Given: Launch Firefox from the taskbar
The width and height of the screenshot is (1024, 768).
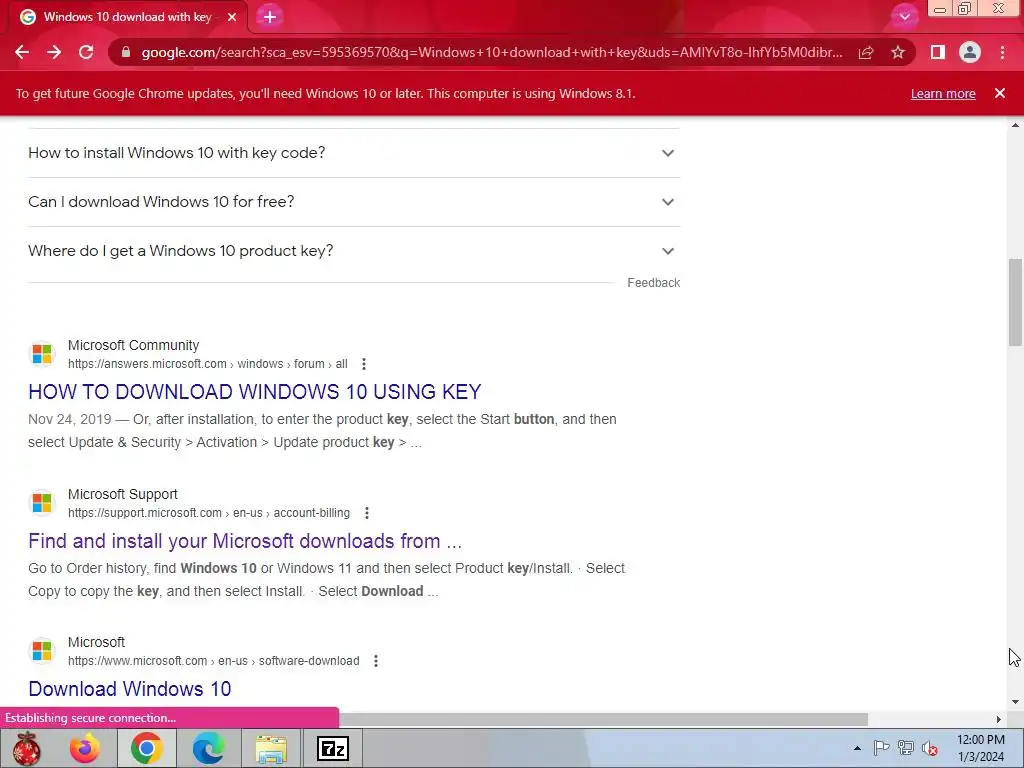Looking at the screenshot, I should 86,748.
